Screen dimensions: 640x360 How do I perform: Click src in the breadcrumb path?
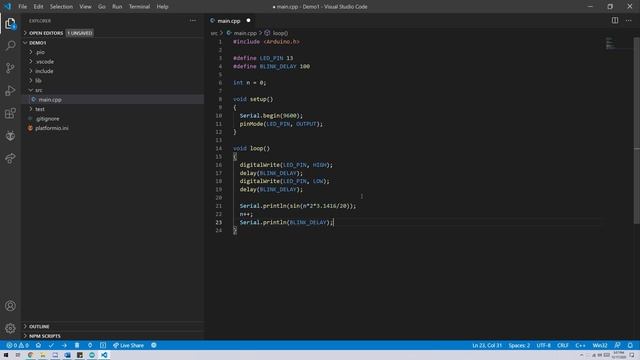(214, 33)
